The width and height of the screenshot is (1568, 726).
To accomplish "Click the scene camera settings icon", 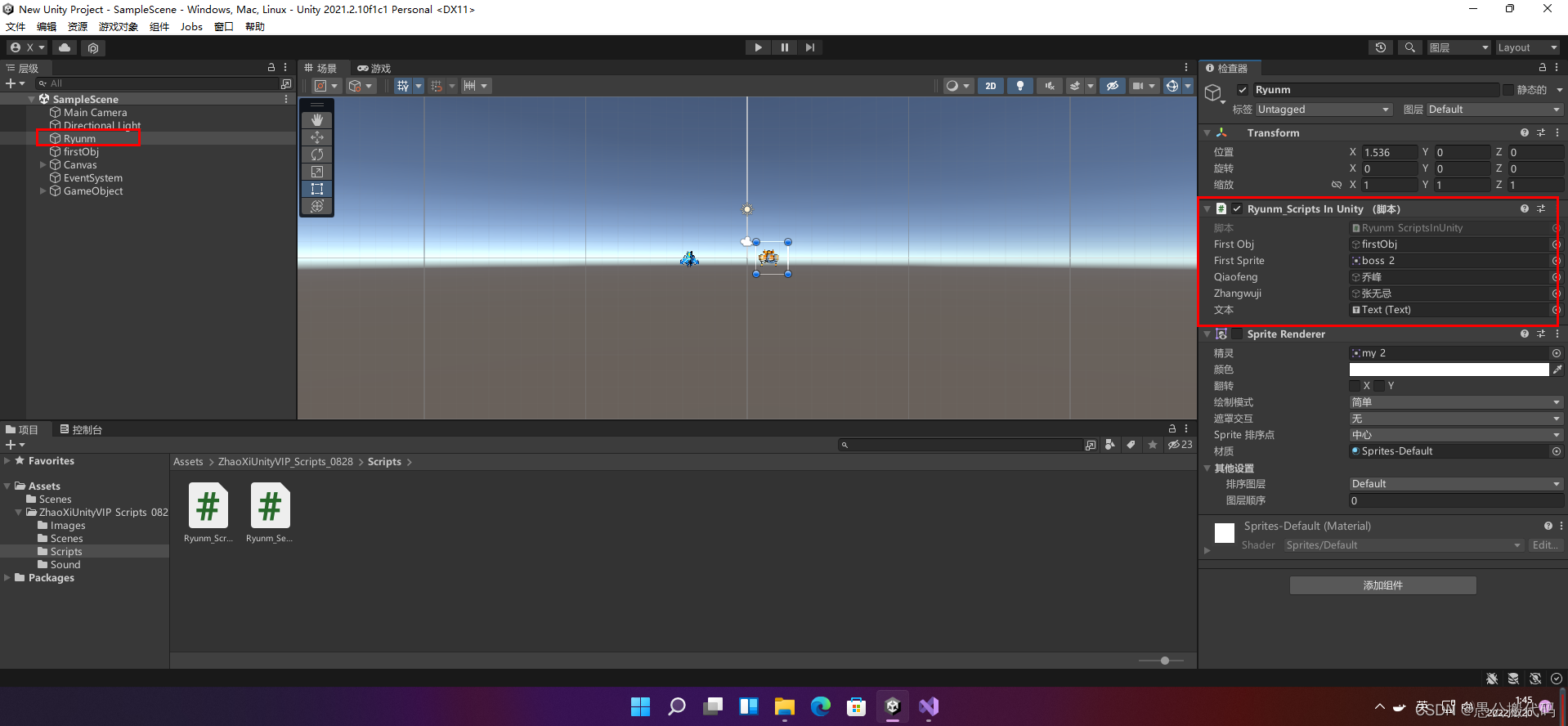I will (x=1138, y=86).
